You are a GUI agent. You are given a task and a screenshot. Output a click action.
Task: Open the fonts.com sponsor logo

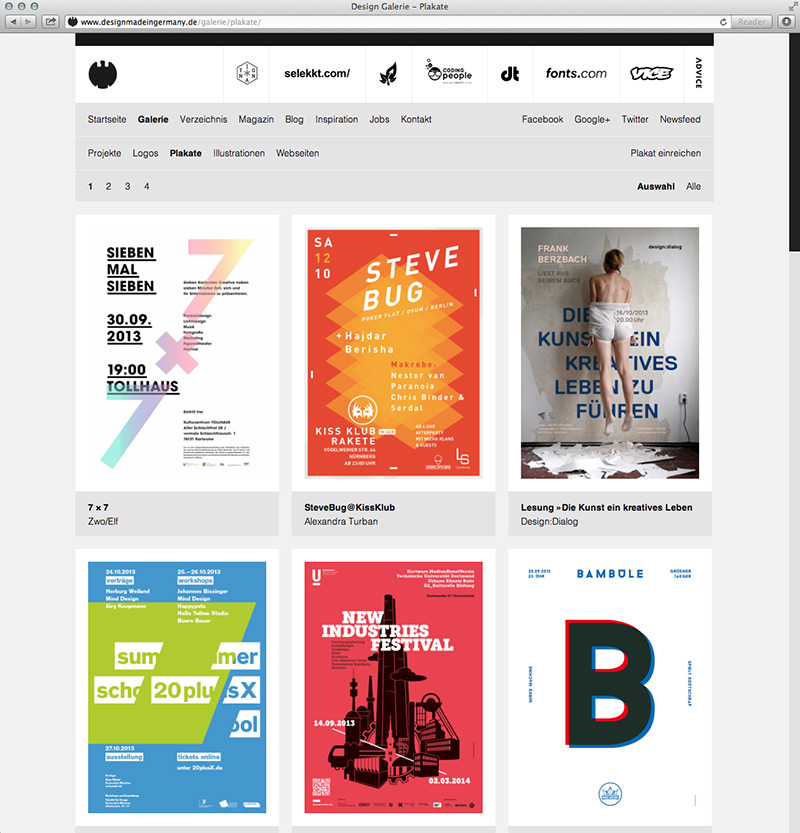[x=576, y=74]
